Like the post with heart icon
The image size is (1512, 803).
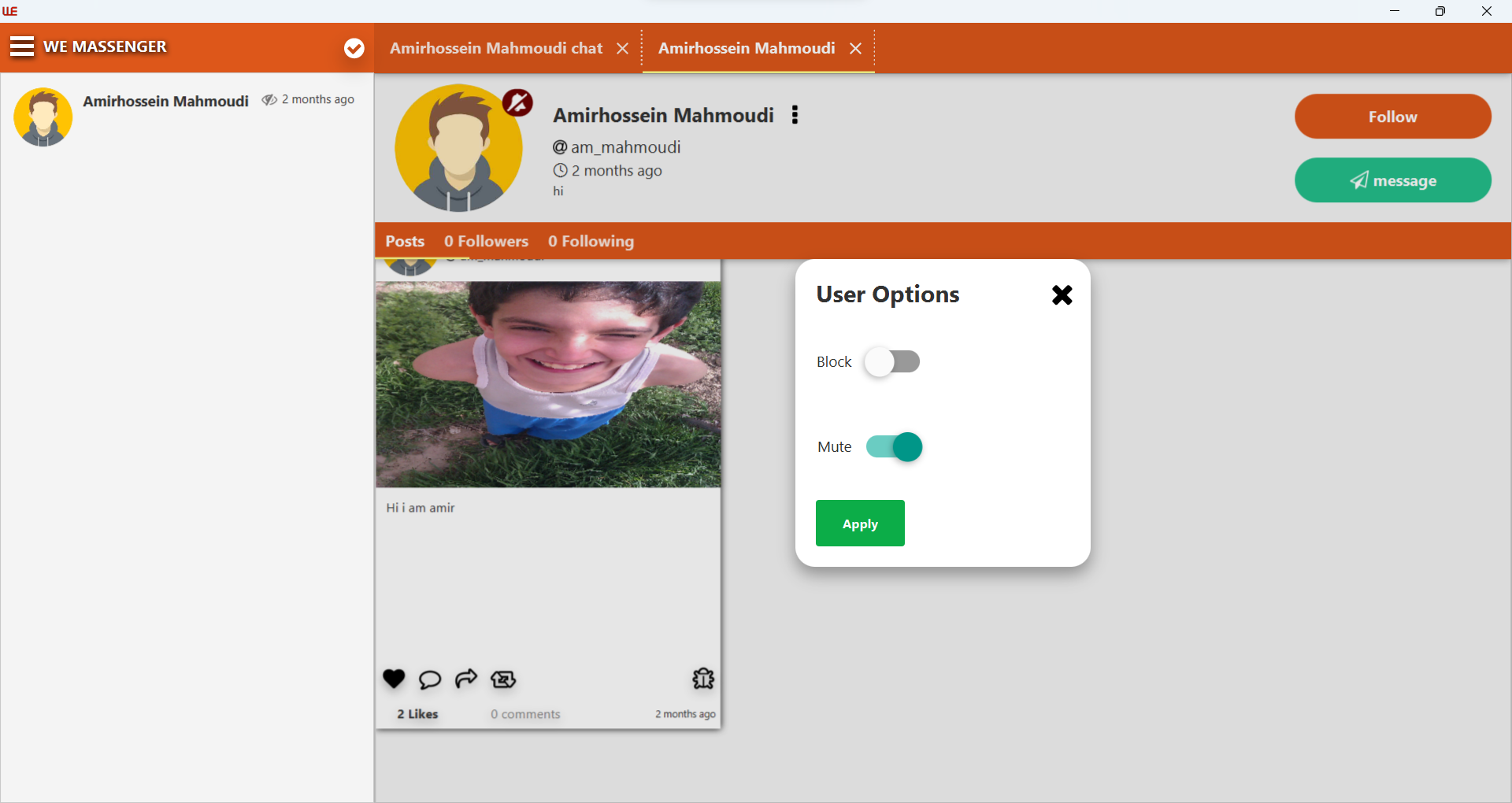tap(394, 679)
